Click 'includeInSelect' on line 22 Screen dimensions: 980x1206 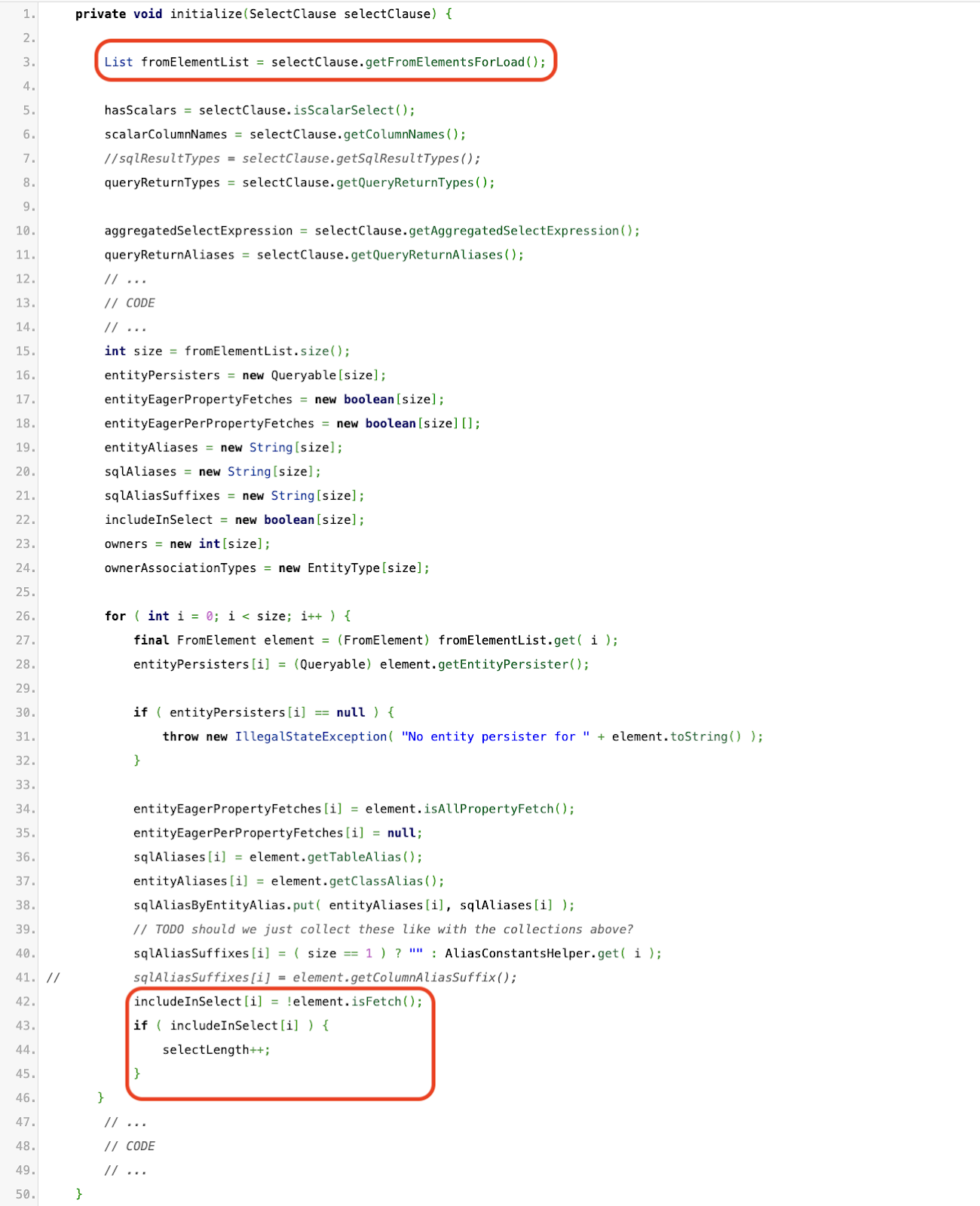pyautogui.click(x=158, y=520)
